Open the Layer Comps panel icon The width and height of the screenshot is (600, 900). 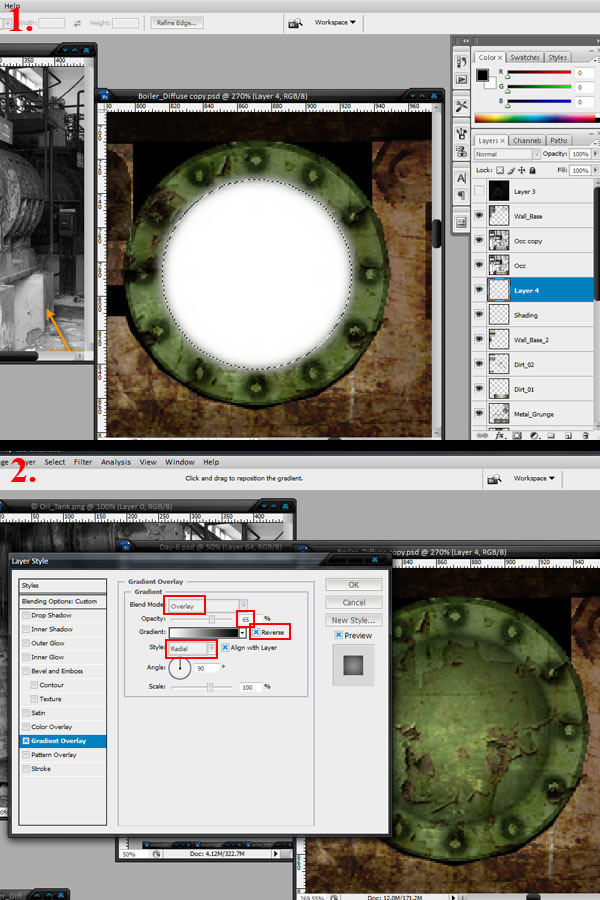[x=461, y=223]
